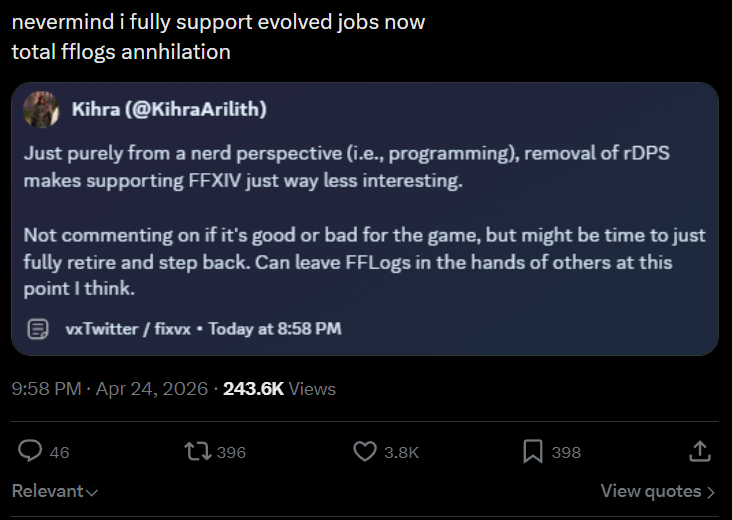The image size is (732, 520).
Task: Click the 9:58 PM Apr 24, 2026 timestamp
Action: point(109,389)
